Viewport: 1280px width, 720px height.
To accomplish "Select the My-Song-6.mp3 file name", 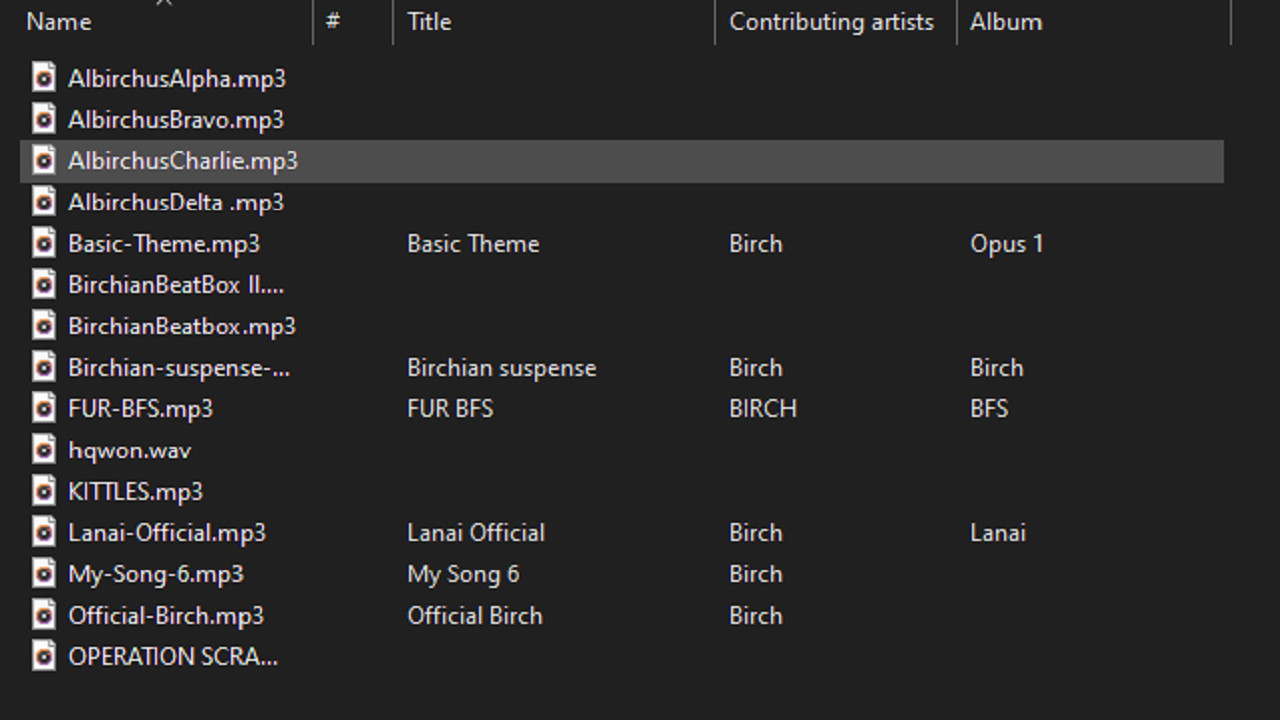I will pos(156,575).
